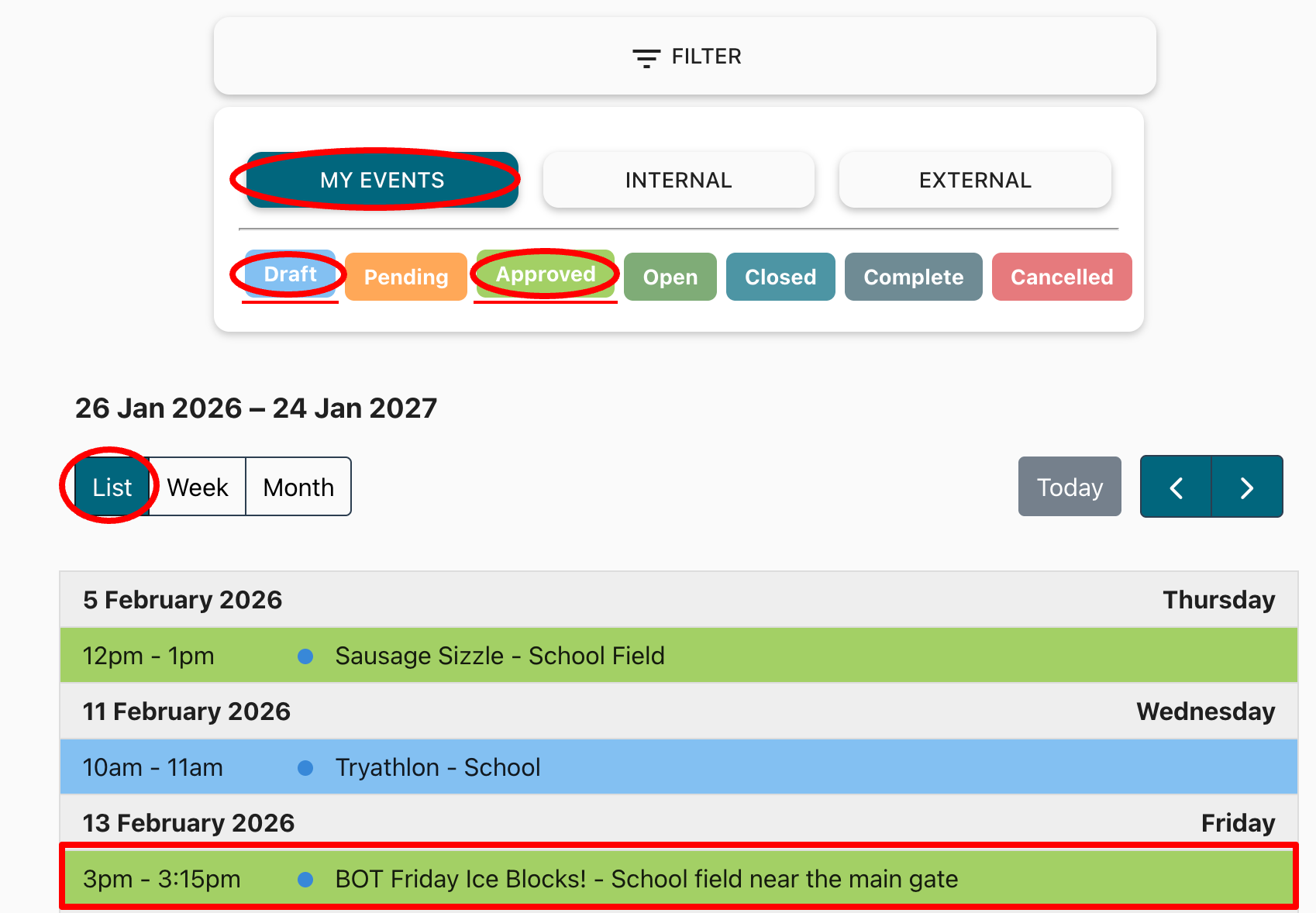The width and height of the screenshot is (1316, 913).
Task: Switch to the Internal events tab
Action: tap(678, 181)
